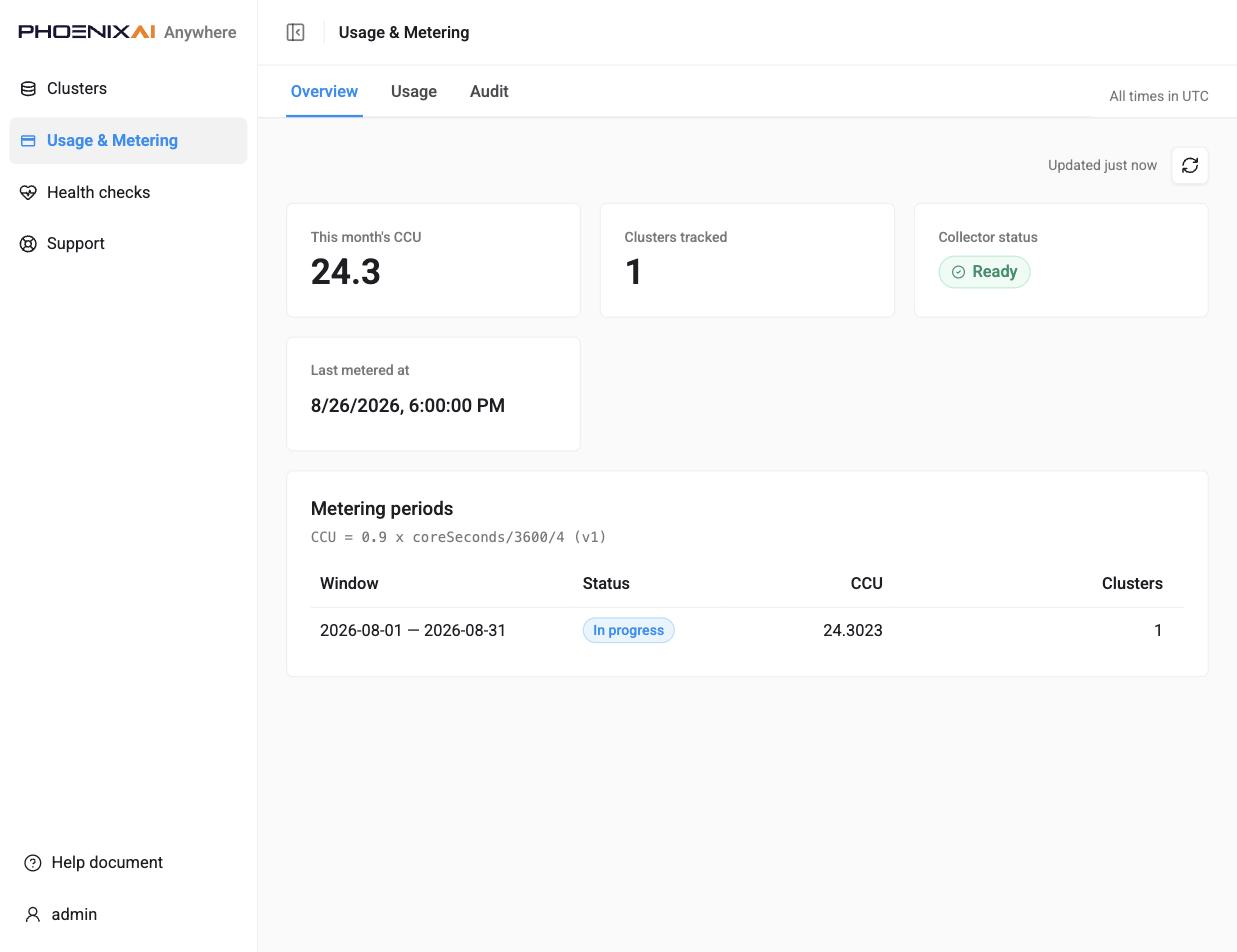Click the PhoenixAI logo
Image resolution: width=1237 pixels, height=952 pixels.
[x=87, y=32]
